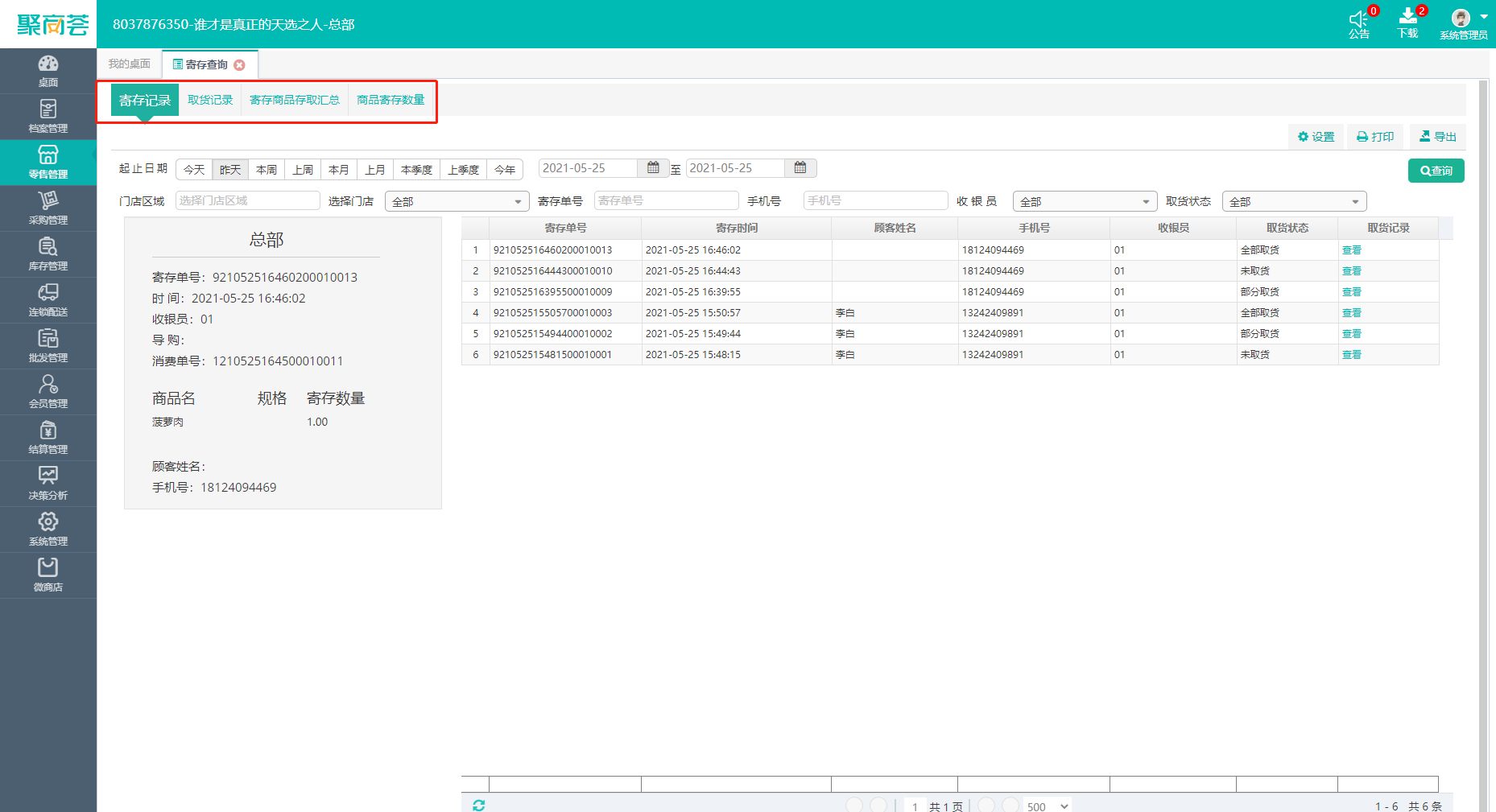The image size is (1496, 812).
Task: Click 查看 link for order ending 0010
Action: pyautogui.click(x=1352, y=271)
